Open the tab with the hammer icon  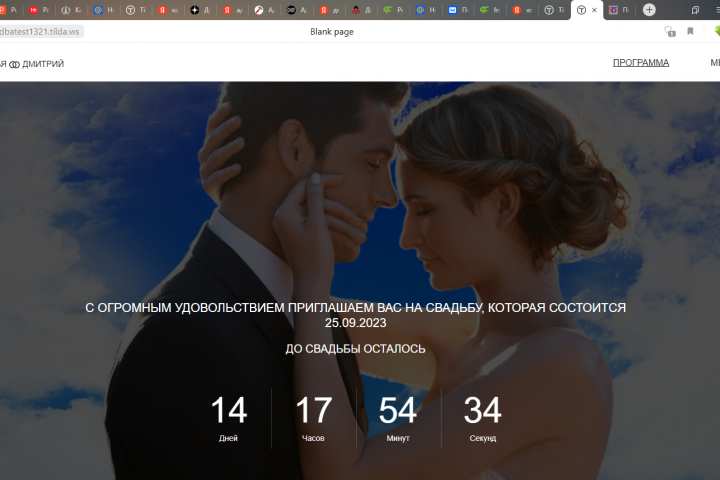[264, 10]
